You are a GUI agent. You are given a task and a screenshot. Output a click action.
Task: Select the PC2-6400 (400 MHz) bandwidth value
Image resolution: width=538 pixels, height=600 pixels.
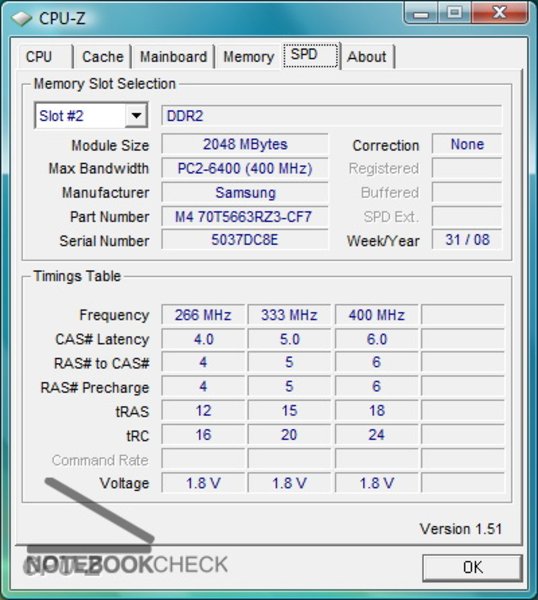(245, 168)
